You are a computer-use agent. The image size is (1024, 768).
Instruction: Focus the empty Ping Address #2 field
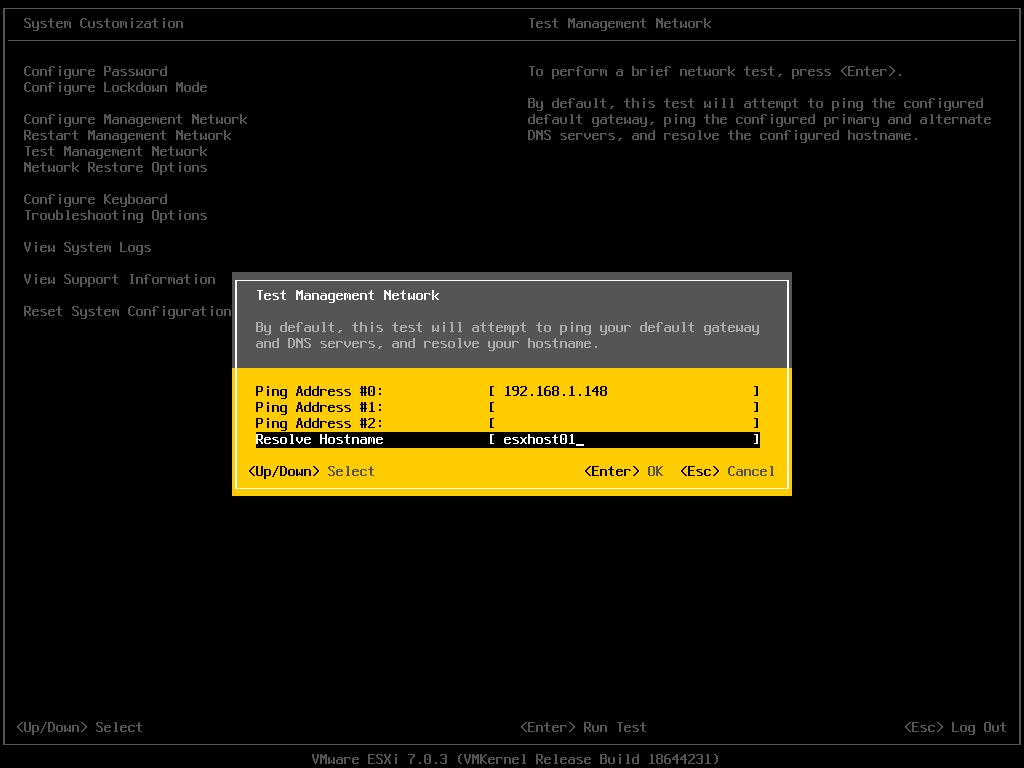pos(624,423)
